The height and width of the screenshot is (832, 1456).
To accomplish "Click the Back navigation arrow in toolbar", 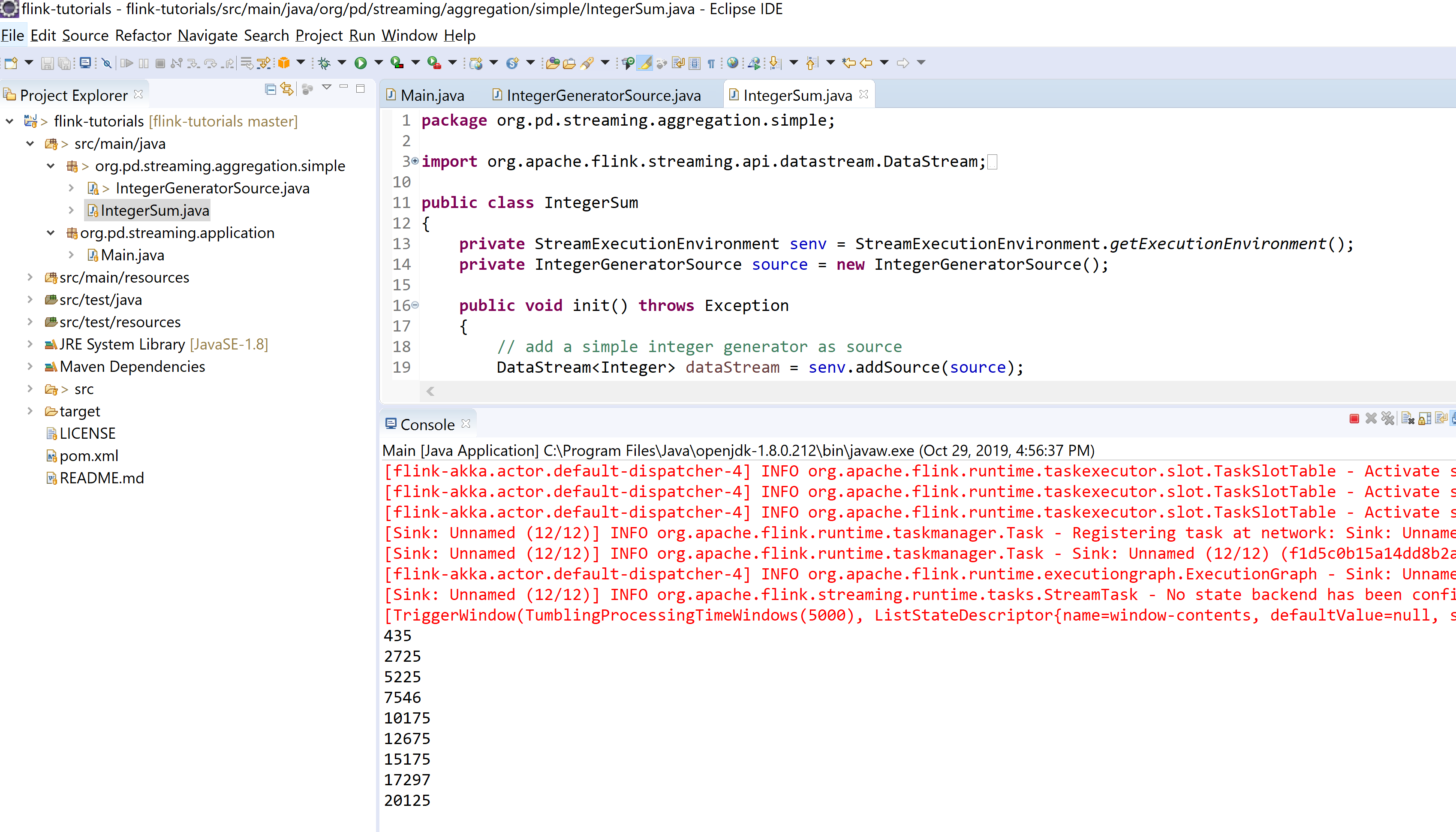I will point(866,63).
